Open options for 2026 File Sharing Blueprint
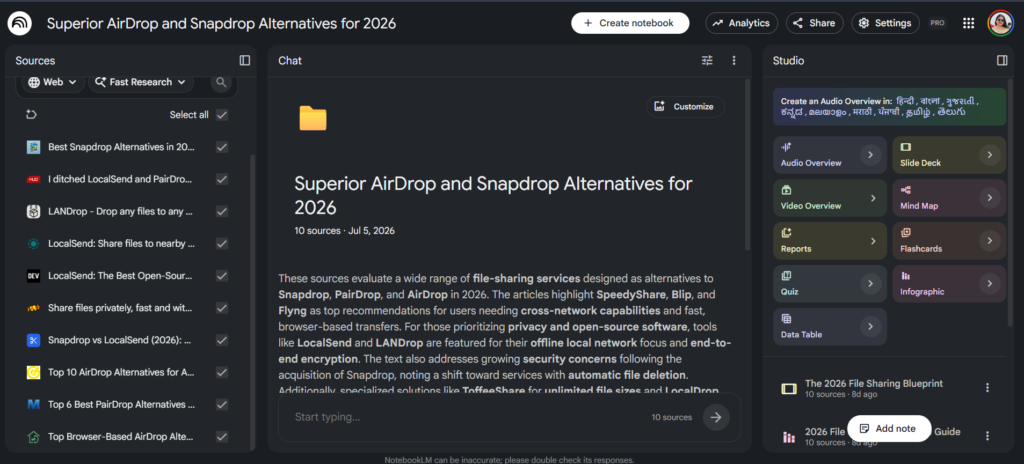The image size is (1024, 464). coord(987,388)
